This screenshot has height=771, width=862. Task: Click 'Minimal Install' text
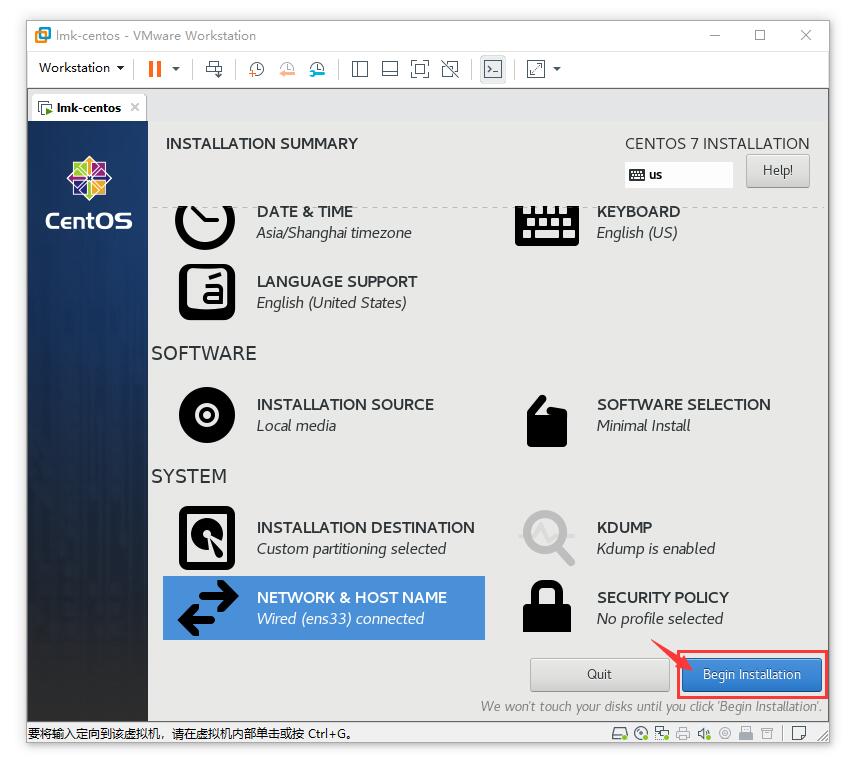click(x=643, y=426)
